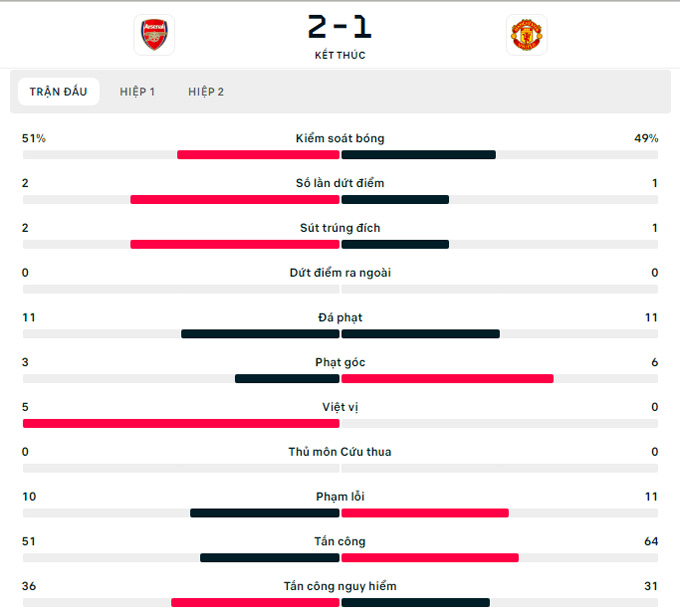Click the Số lần dứt điểm label
Viewport: 680px width, 614px height.
click(340, 183)
